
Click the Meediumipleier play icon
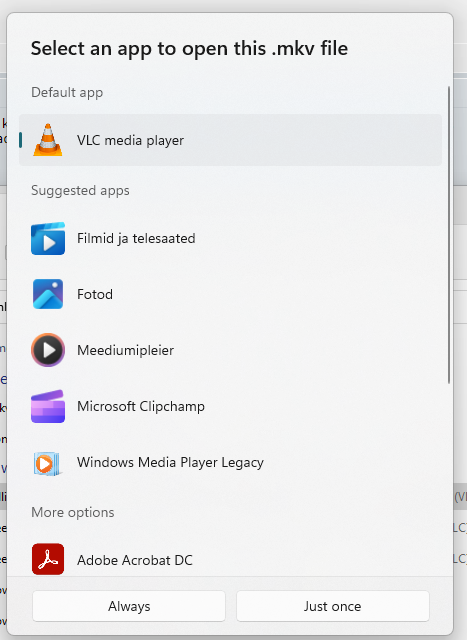(x=48, y=350)
